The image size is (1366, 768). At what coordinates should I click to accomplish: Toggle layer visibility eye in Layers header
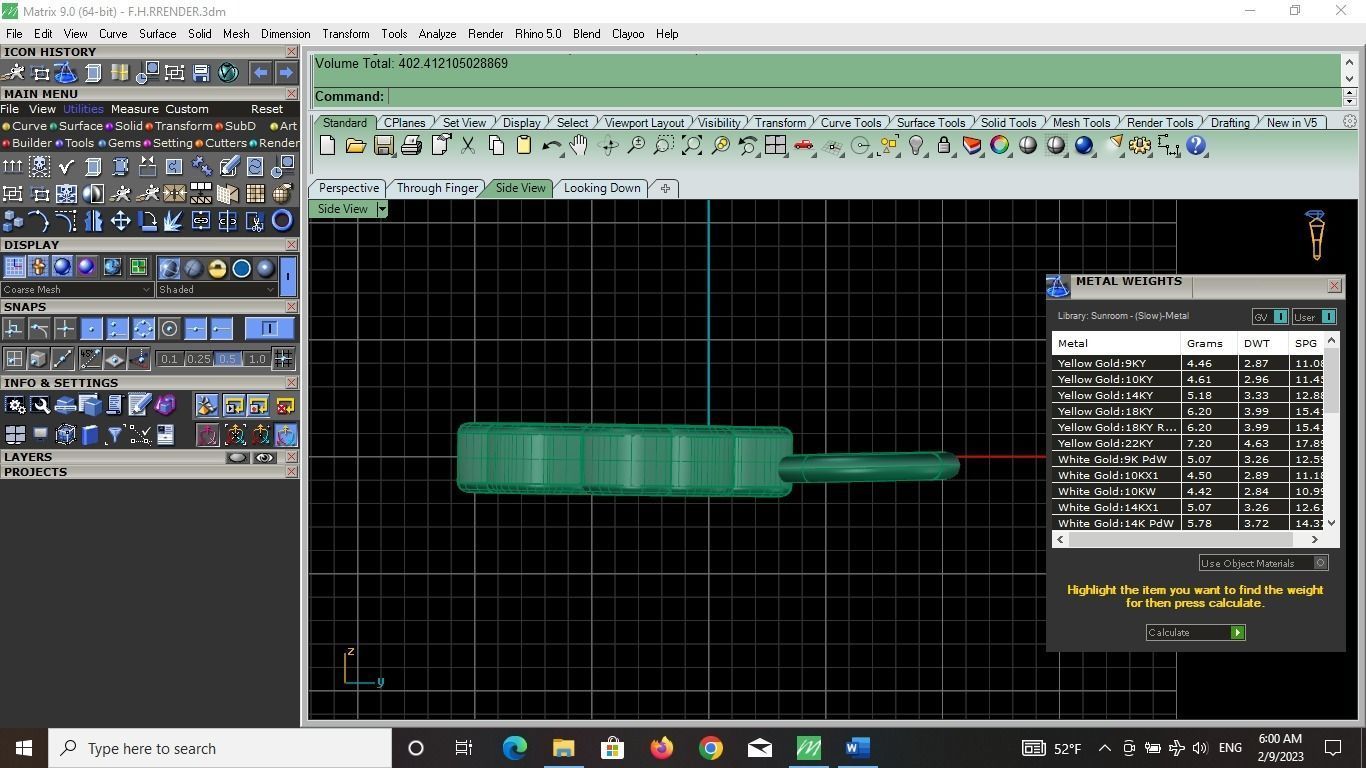pos(264,457)
